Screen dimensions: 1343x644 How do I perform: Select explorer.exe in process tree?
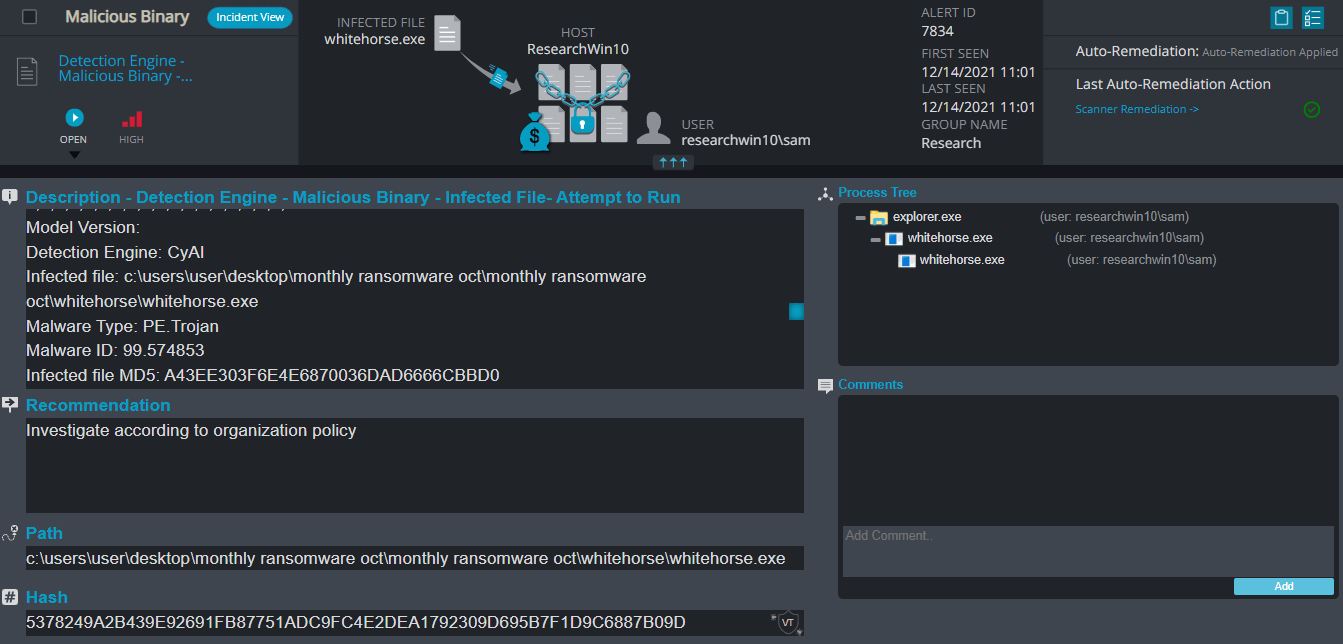click(x=927, y=217)
